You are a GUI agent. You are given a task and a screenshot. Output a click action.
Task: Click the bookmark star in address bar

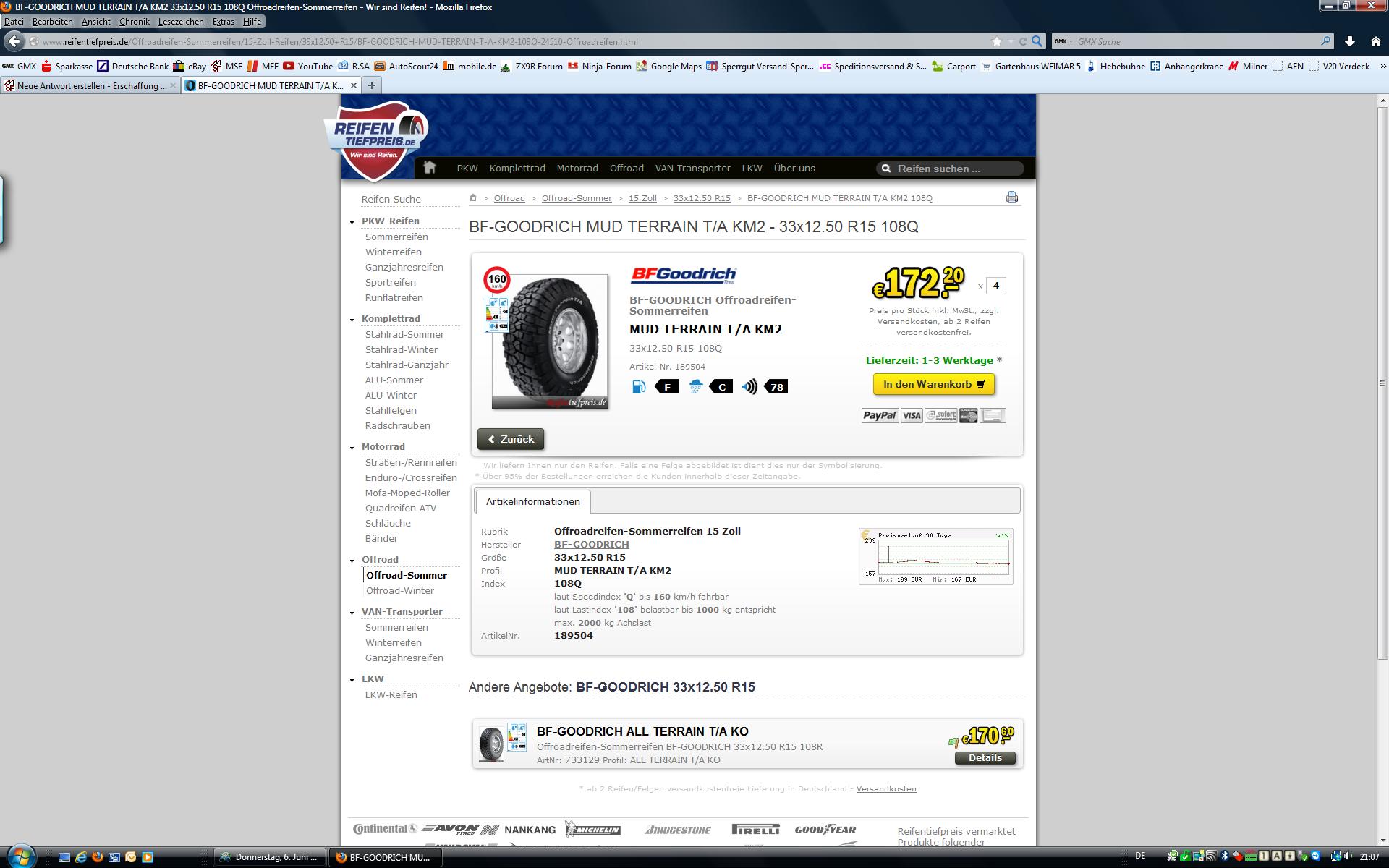997,41
